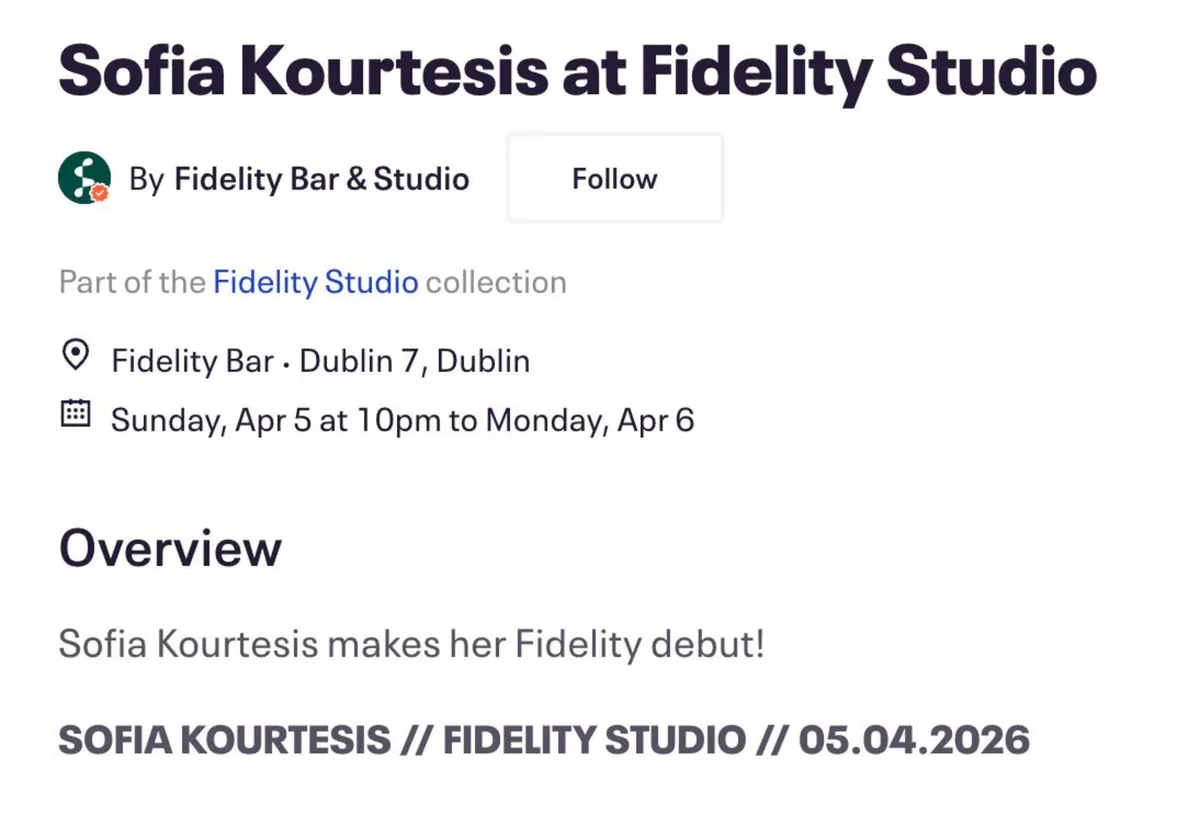Click Follow to subscribe to the organizer
Screen dimensions: 1200x816
[x=614, y=178]
